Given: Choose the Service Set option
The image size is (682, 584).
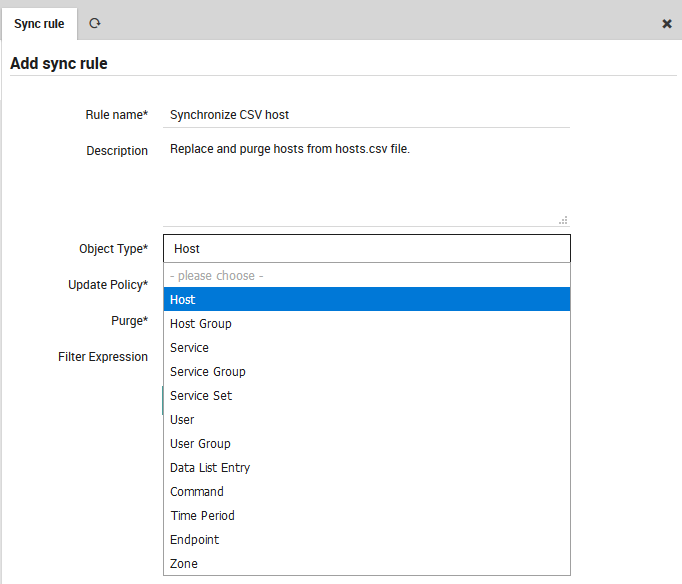Looking at the screenshot, I should coord(366,395).
